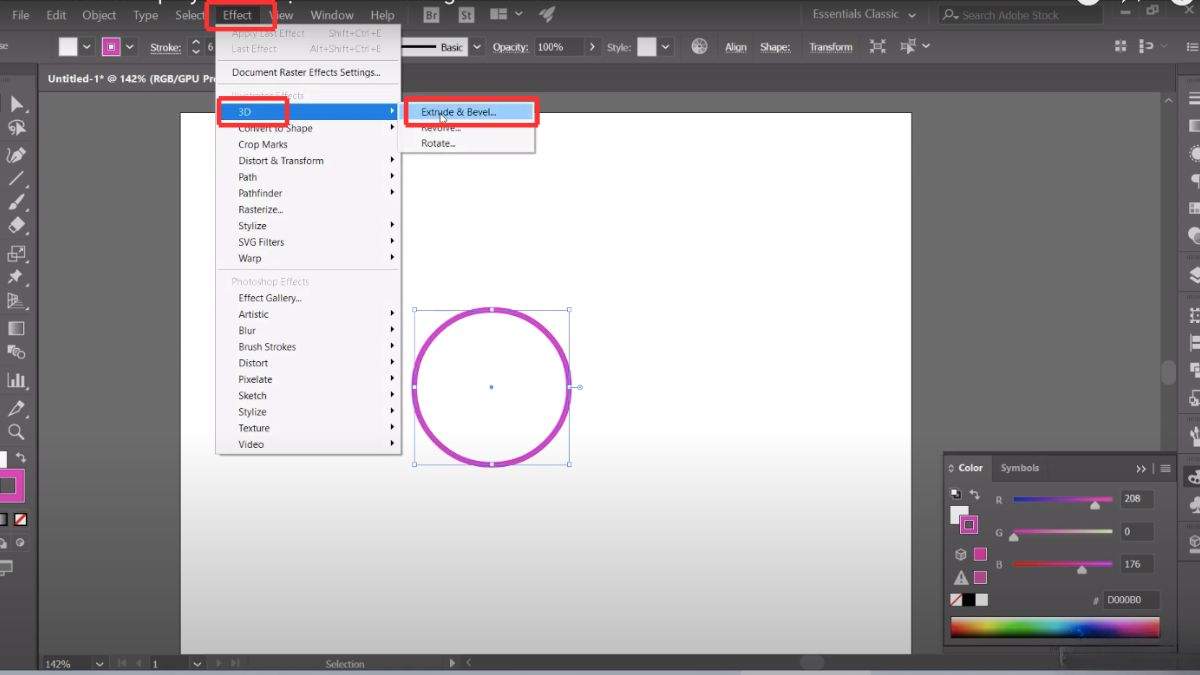The height and width of the screenshot is (675, 1200).
Task: Open the Object menu
Action: (x=99, y=15)
